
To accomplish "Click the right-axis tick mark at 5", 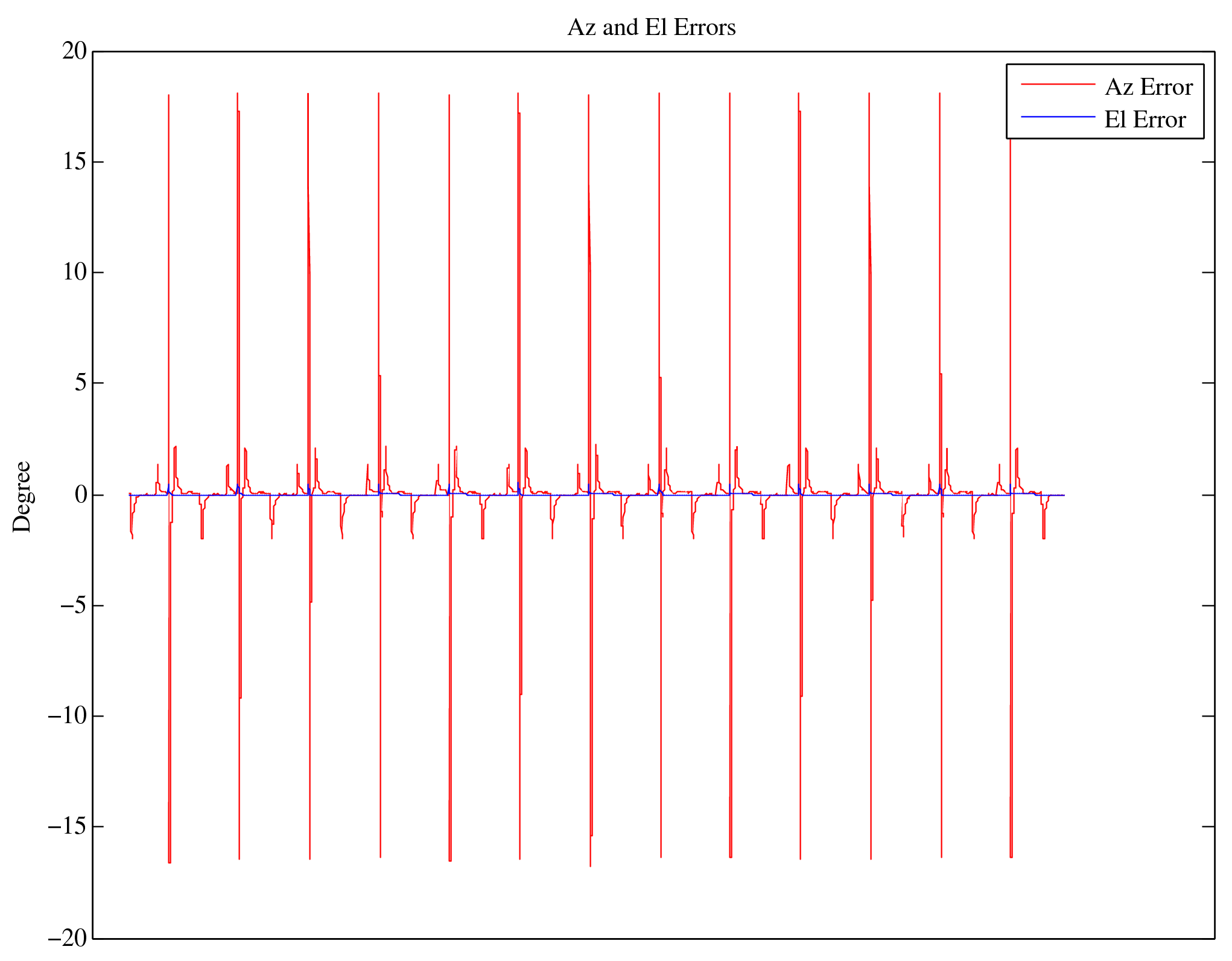I will click(1208, 383).
